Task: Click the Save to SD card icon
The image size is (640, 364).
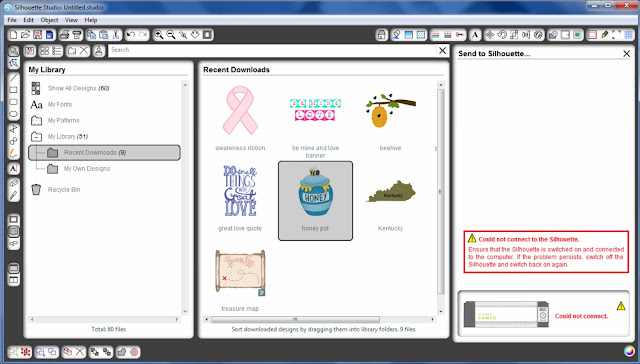Action: pos(49,35)
